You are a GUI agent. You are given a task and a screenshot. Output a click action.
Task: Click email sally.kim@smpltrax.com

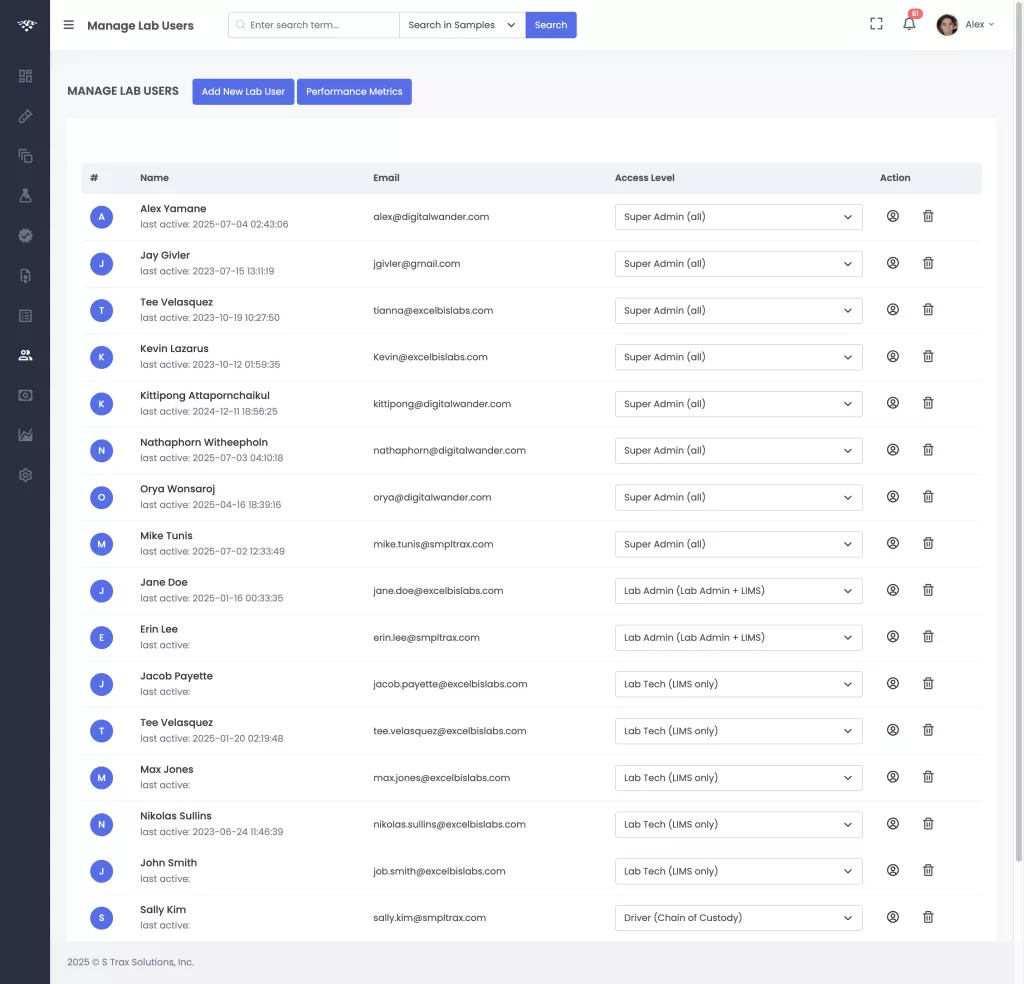click(430, 918)
